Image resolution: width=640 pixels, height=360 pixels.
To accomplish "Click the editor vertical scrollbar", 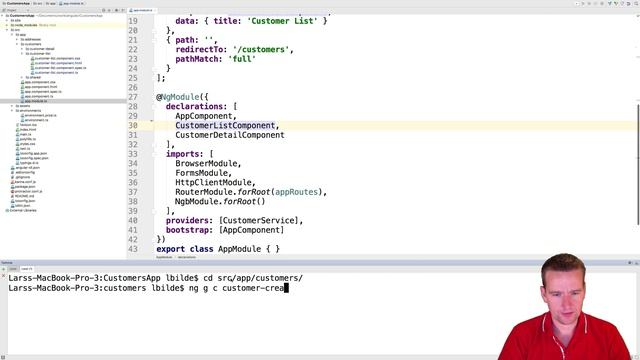I will [638, 164].
